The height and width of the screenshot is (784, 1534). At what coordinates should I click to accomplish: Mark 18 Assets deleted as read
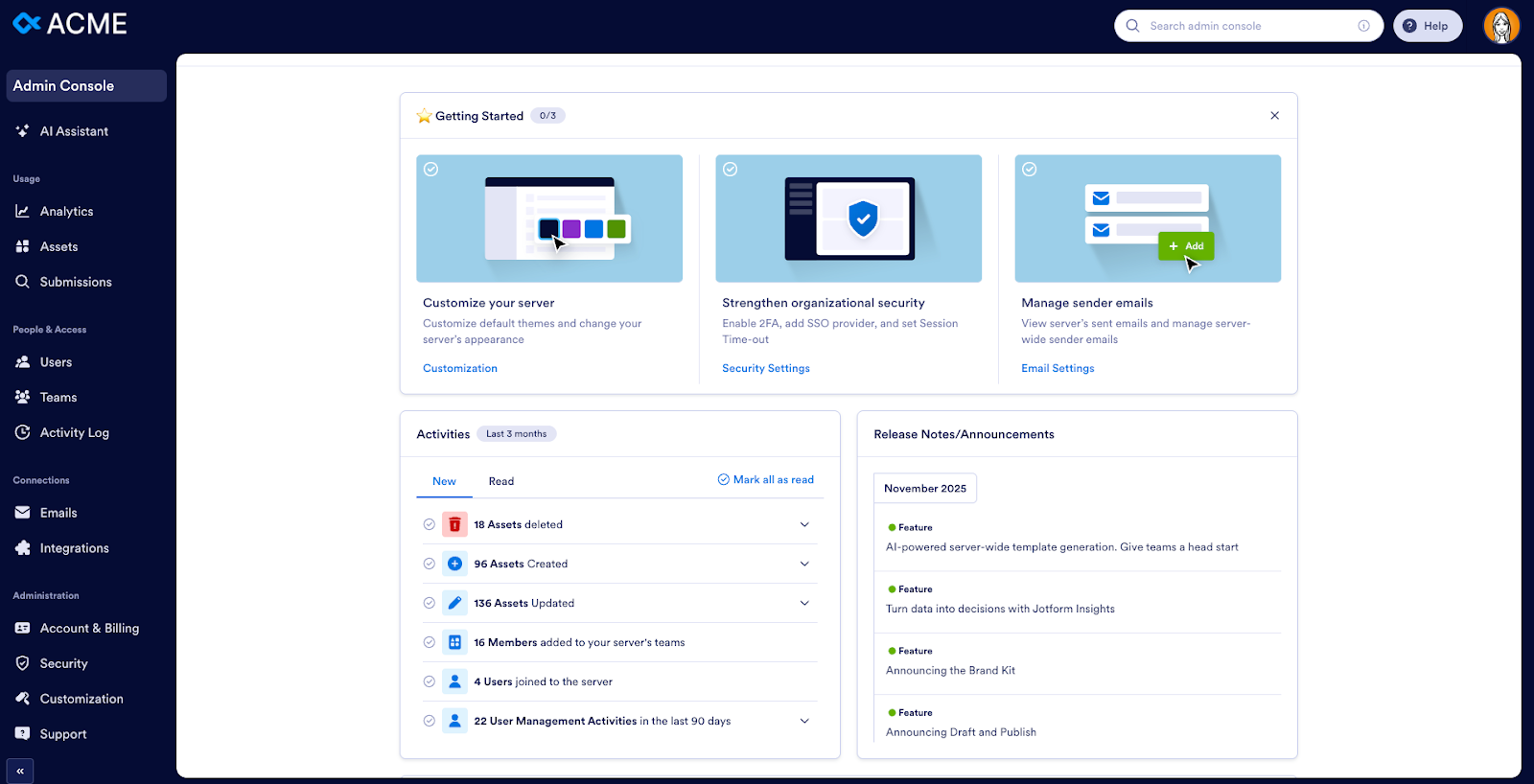(x=429, y=524)
